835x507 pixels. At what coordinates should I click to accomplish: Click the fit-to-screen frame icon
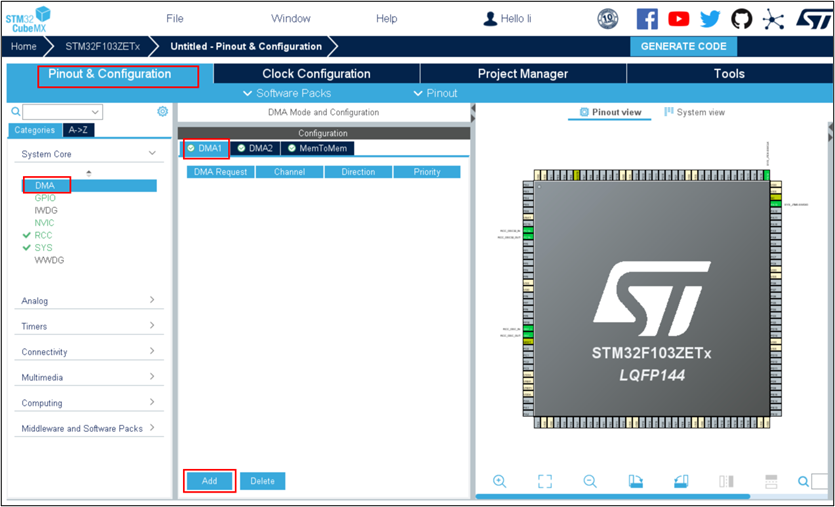pyautogui.click(x=545, y=481)
